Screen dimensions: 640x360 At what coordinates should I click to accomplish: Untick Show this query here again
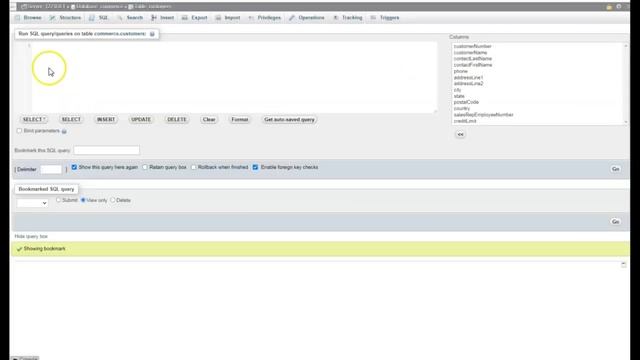click(x=74, y=167)
